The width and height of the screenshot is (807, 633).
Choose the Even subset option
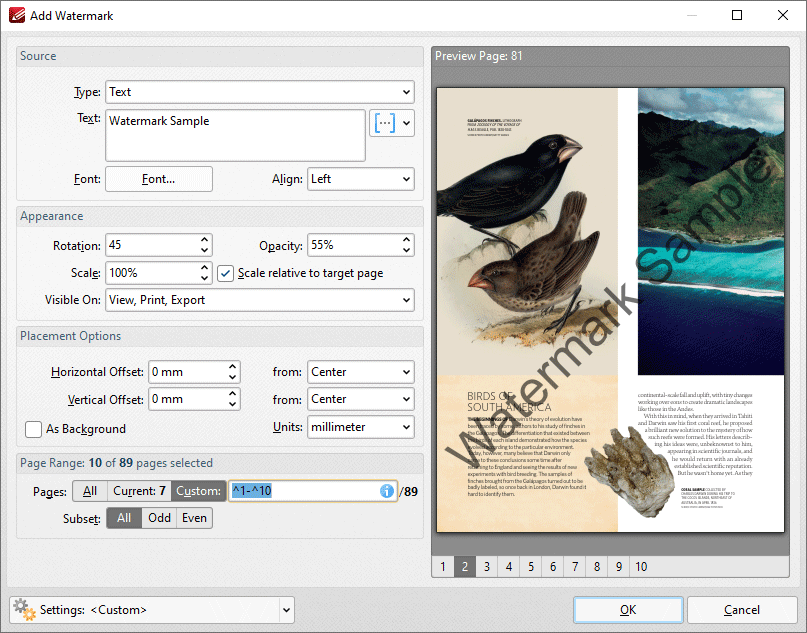click(x=194, y=518)
